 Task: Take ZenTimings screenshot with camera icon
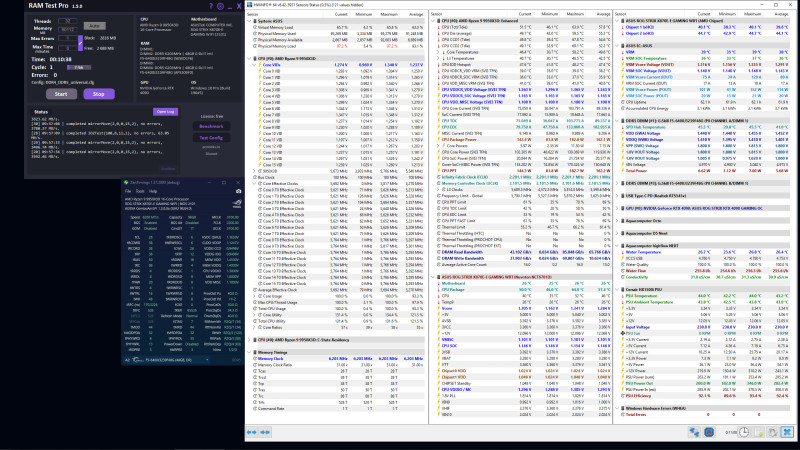pyautogui.click(x=238, y=191)
